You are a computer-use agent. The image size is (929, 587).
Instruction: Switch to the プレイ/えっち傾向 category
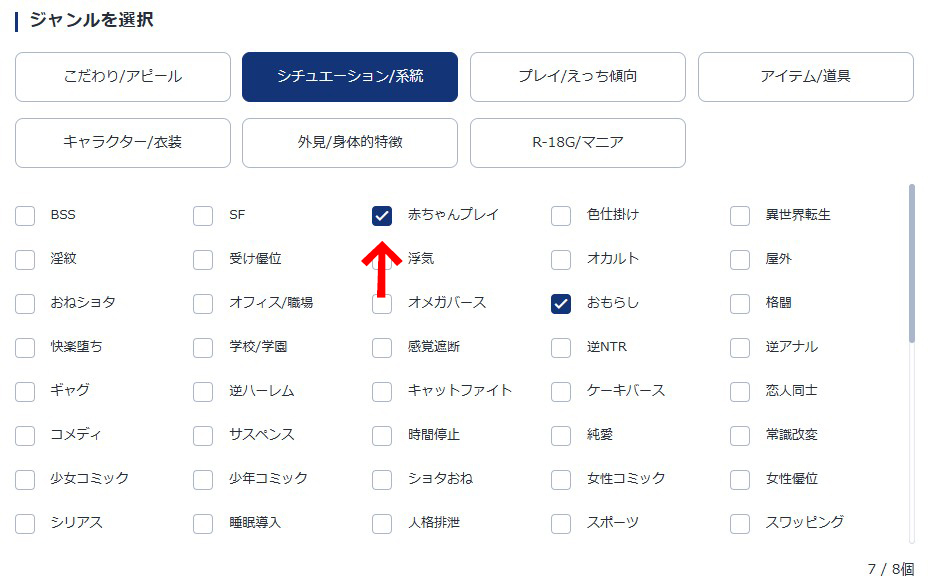(x=577, y=77)
